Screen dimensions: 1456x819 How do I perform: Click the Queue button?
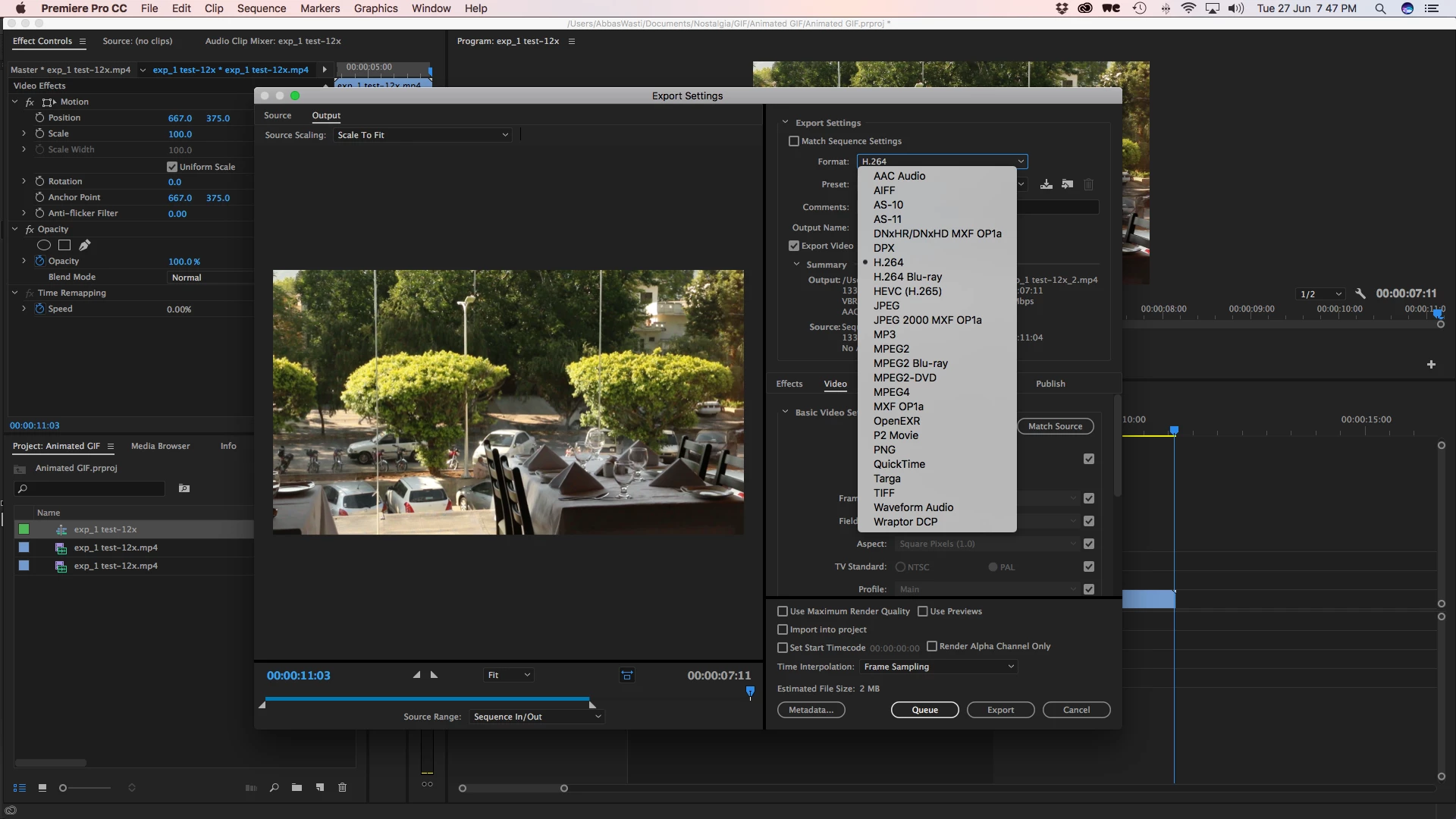pos(924,710)
